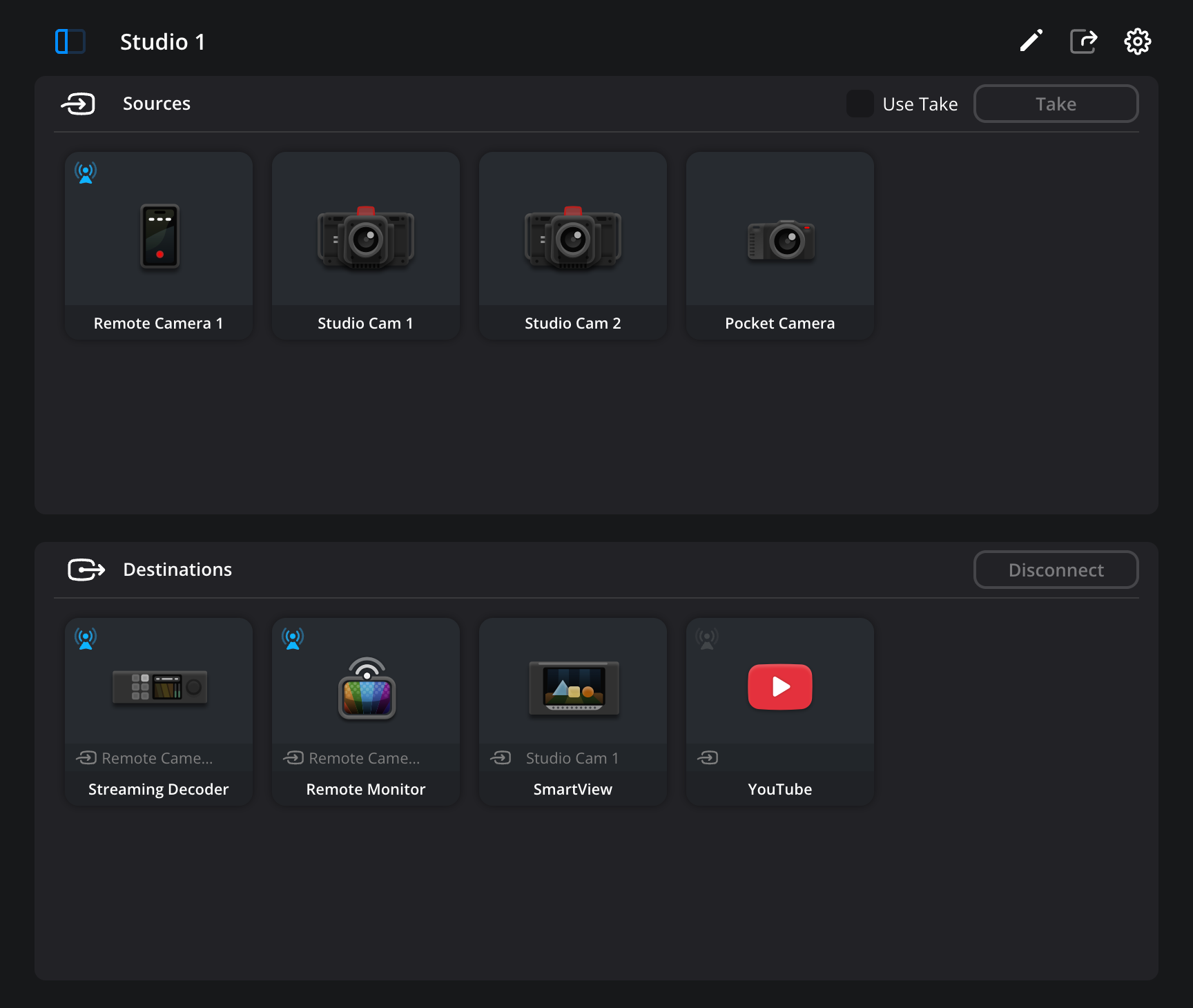The width and height of the screenshot is (1193, 1008).
Task: Click SmartView routed source input icon
Action: coord(501,758)
